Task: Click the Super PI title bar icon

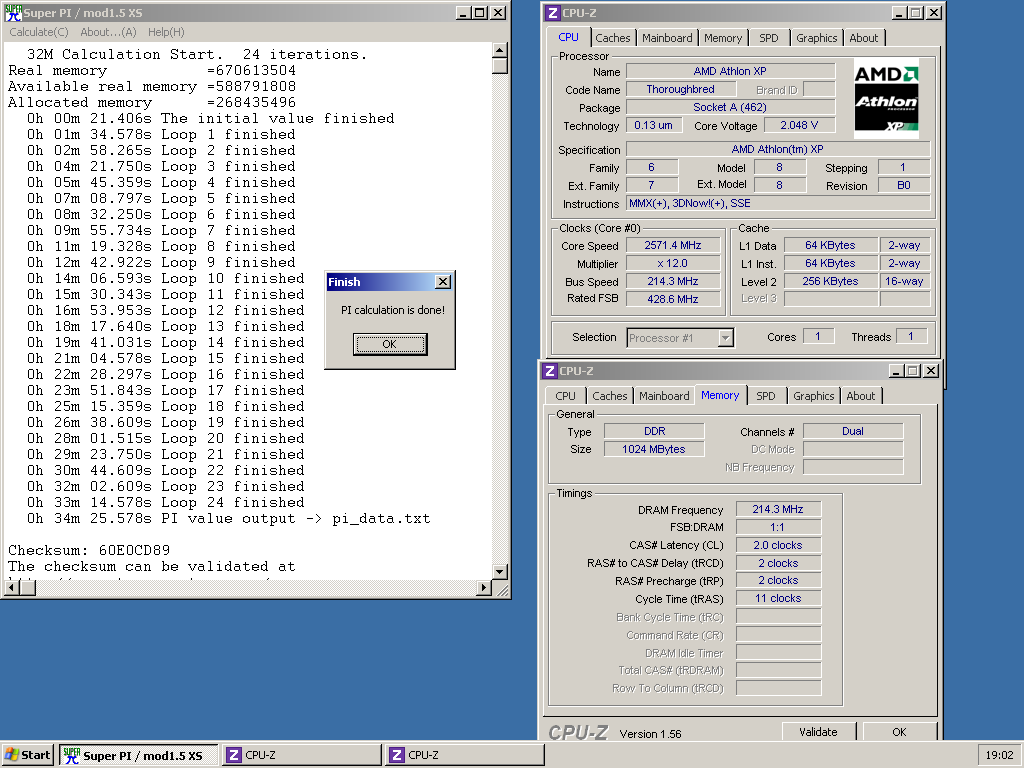Action: click(x=13, y=12)
